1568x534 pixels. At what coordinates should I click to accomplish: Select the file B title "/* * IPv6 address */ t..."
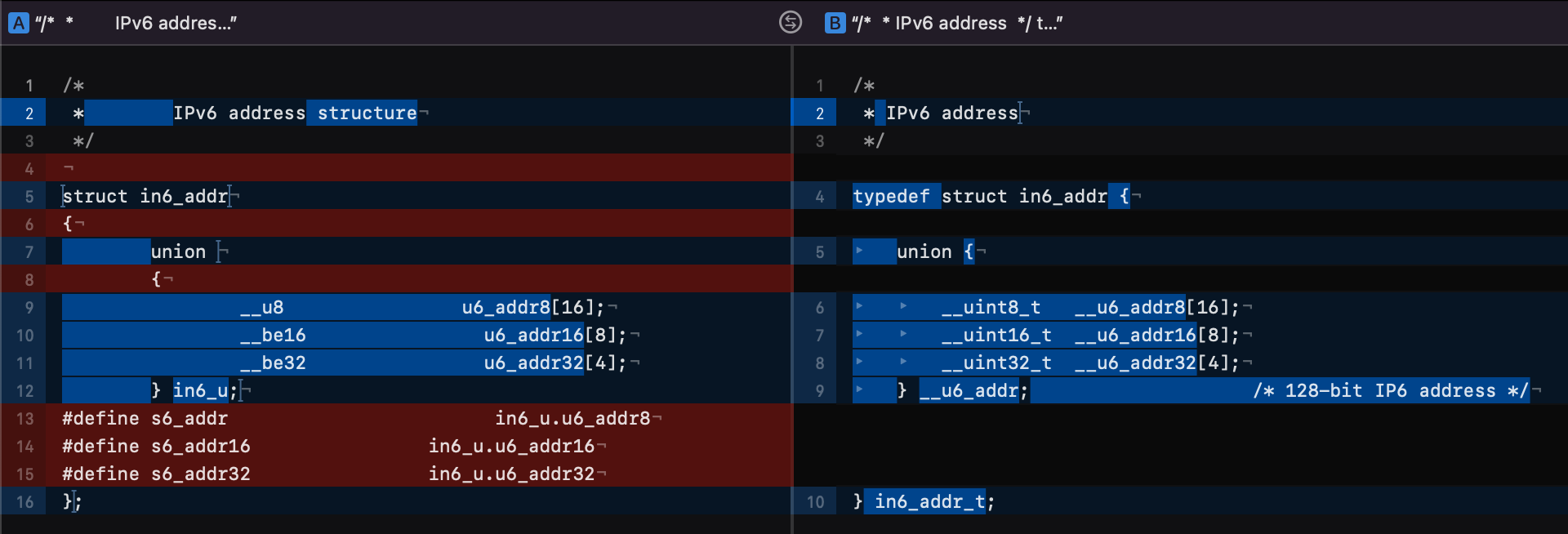[956, 23]
